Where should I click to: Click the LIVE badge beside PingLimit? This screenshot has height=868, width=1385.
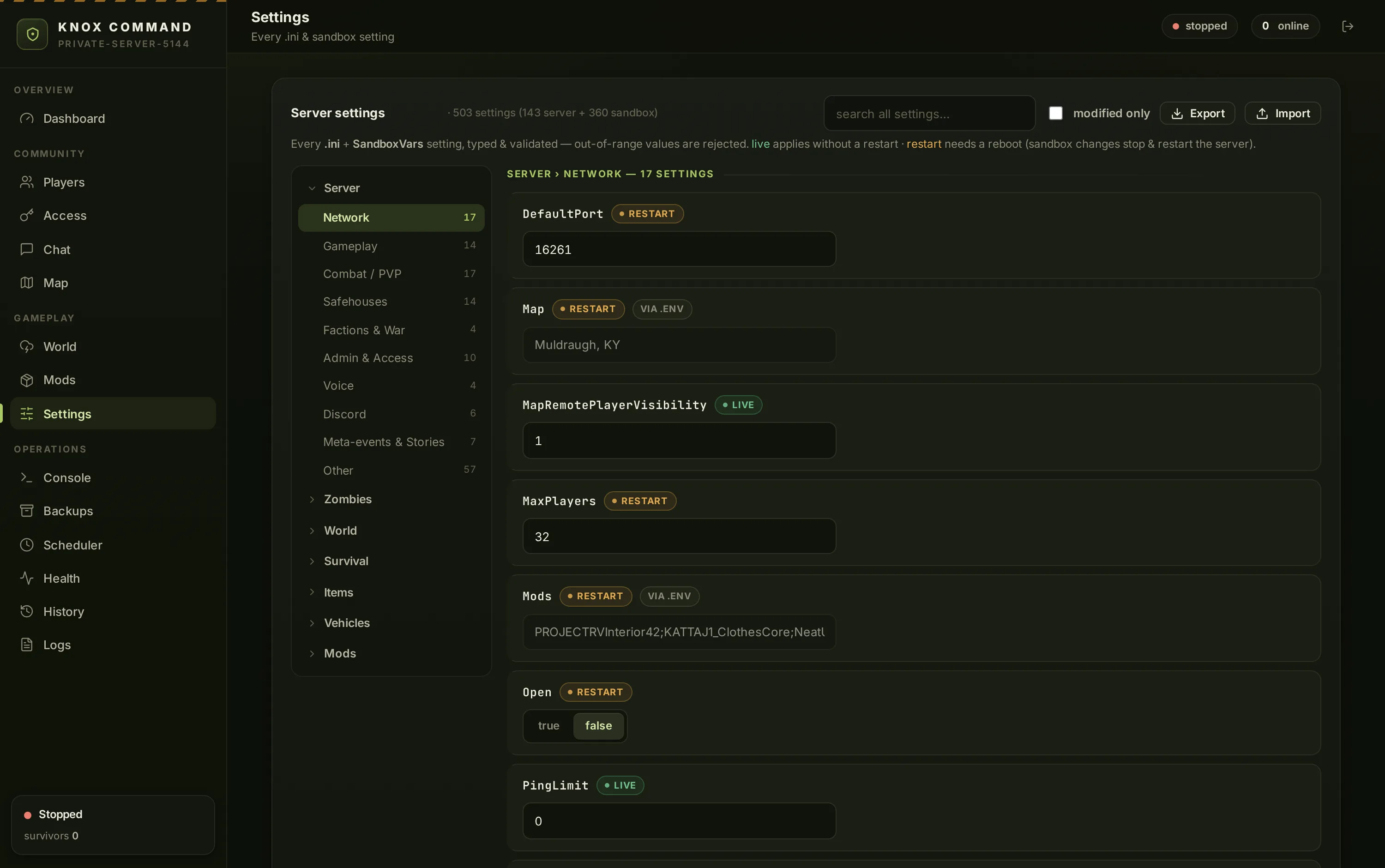pos(620,785)
